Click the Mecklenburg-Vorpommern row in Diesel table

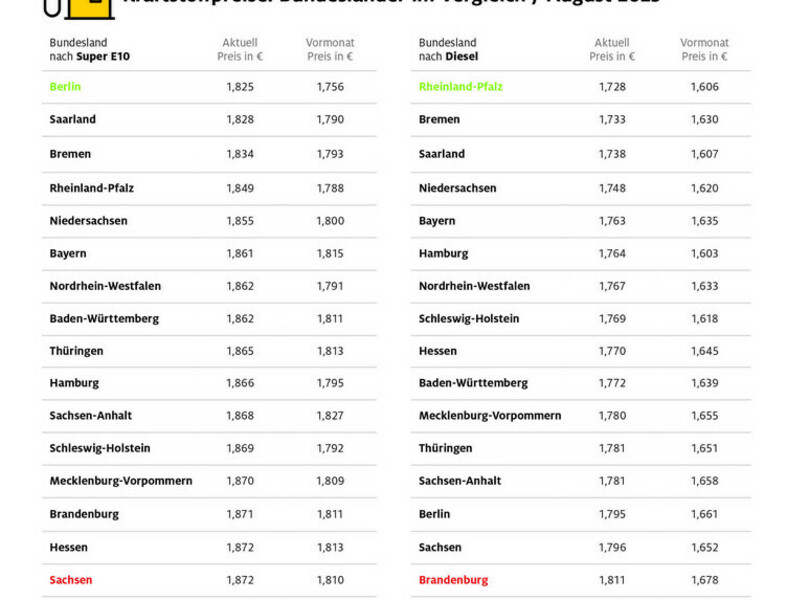(489, 416)
